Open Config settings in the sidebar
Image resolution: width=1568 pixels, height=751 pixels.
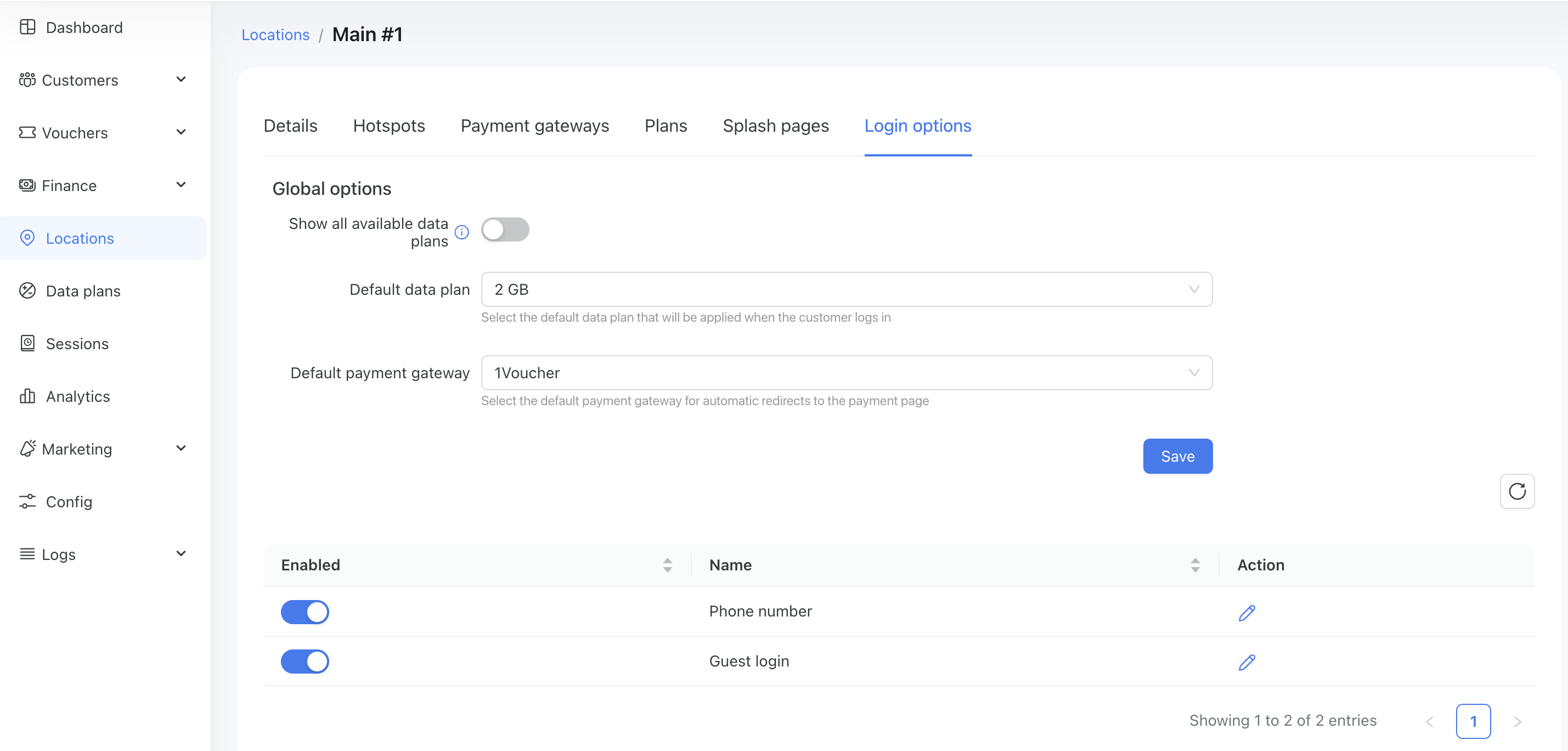coord(69,502)
